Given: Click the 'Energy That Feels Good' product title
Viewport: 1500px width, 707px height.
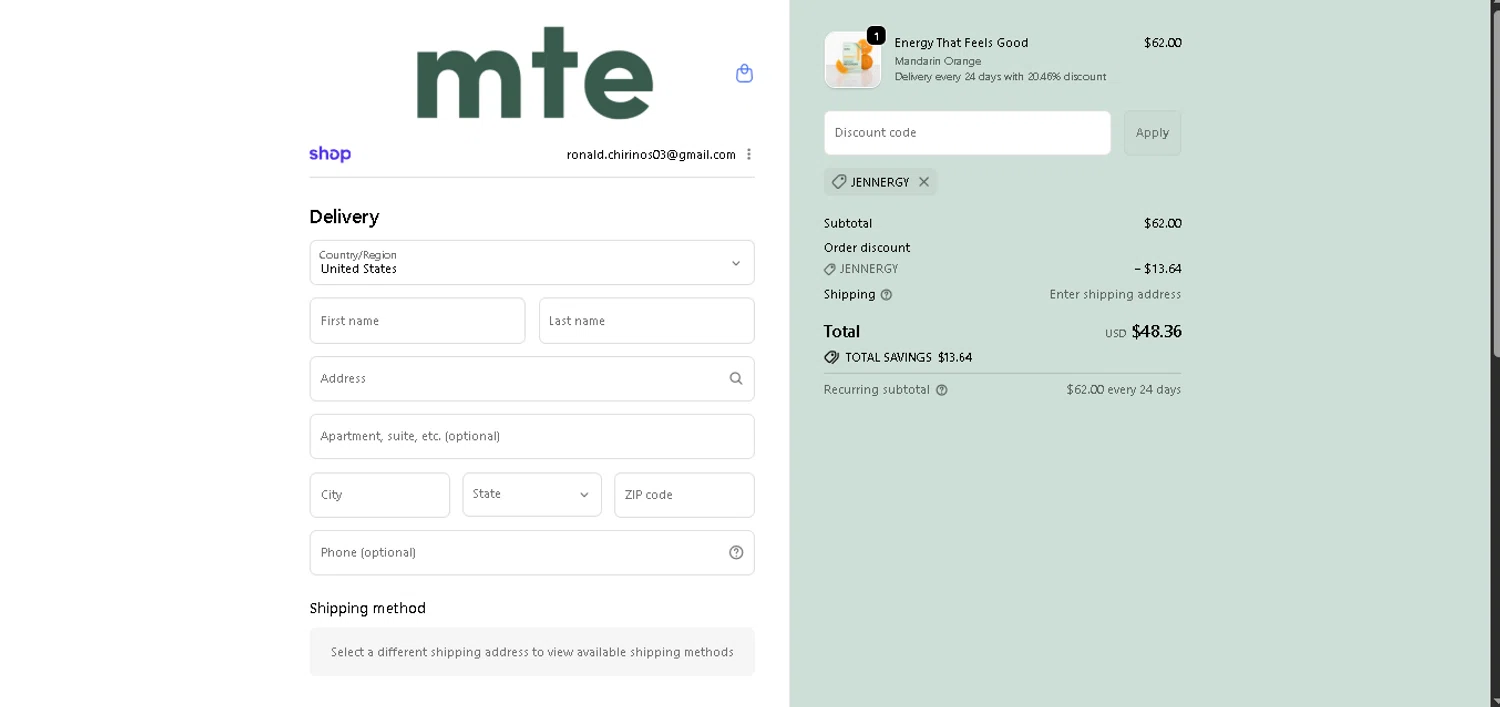Looking at the screenshot, I should [961, 43].
